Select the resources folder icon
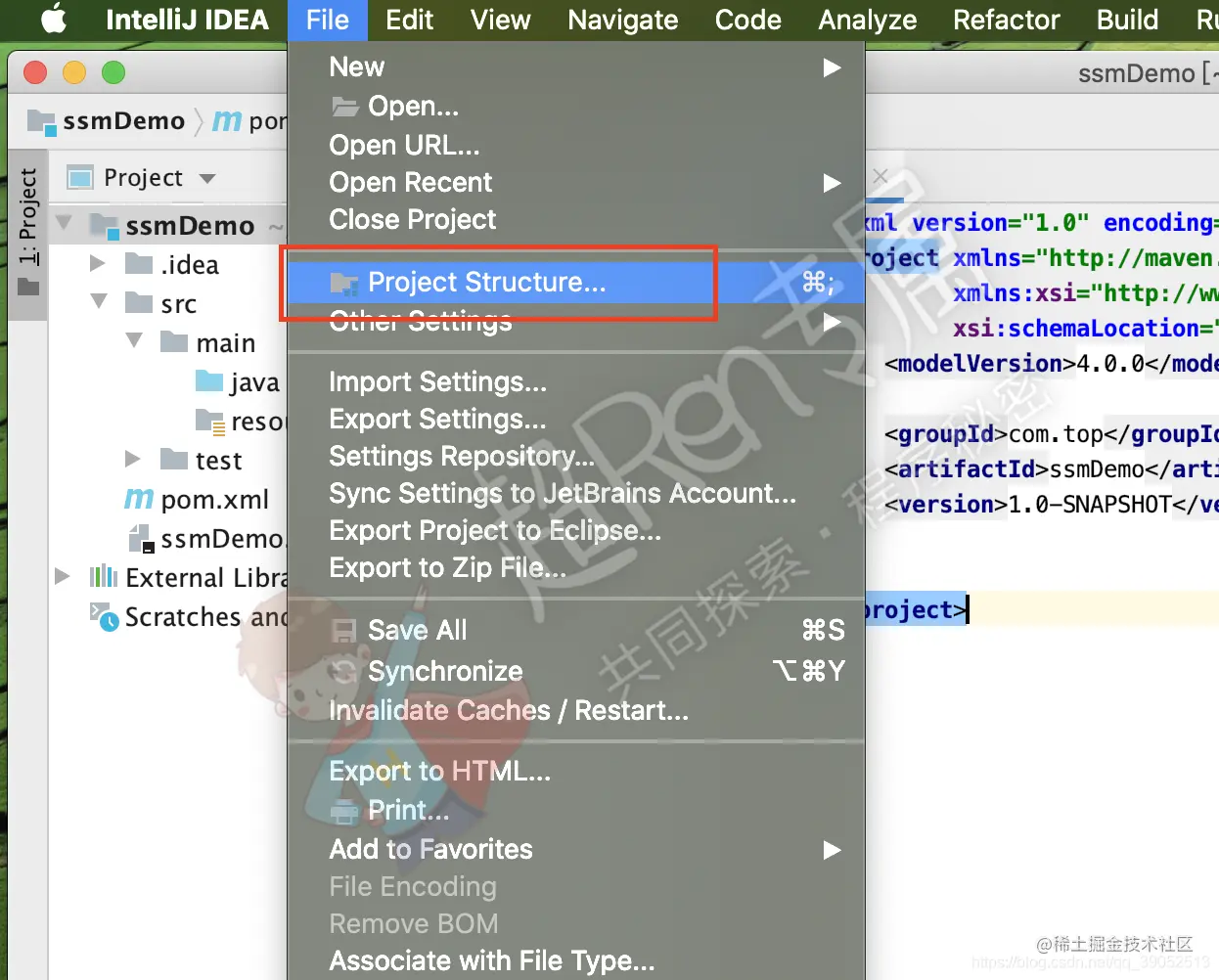The image size is (1219, 980). click(210, 421)
